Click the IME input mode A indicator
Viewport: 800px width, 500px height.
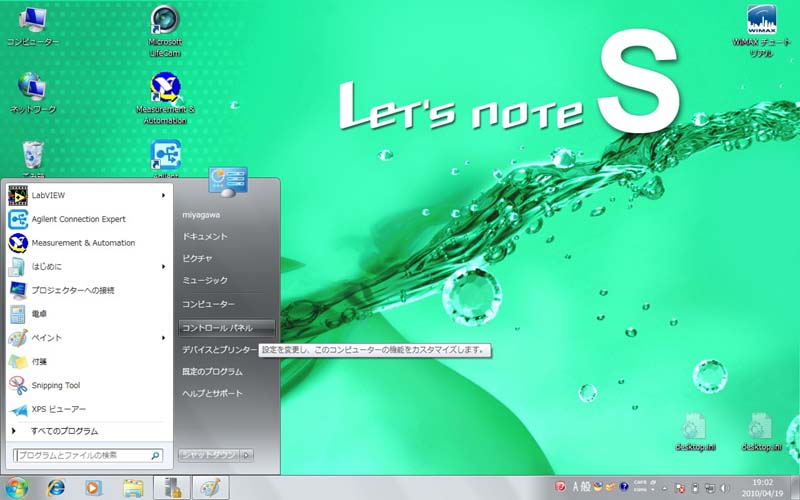(x=576, y=487)
